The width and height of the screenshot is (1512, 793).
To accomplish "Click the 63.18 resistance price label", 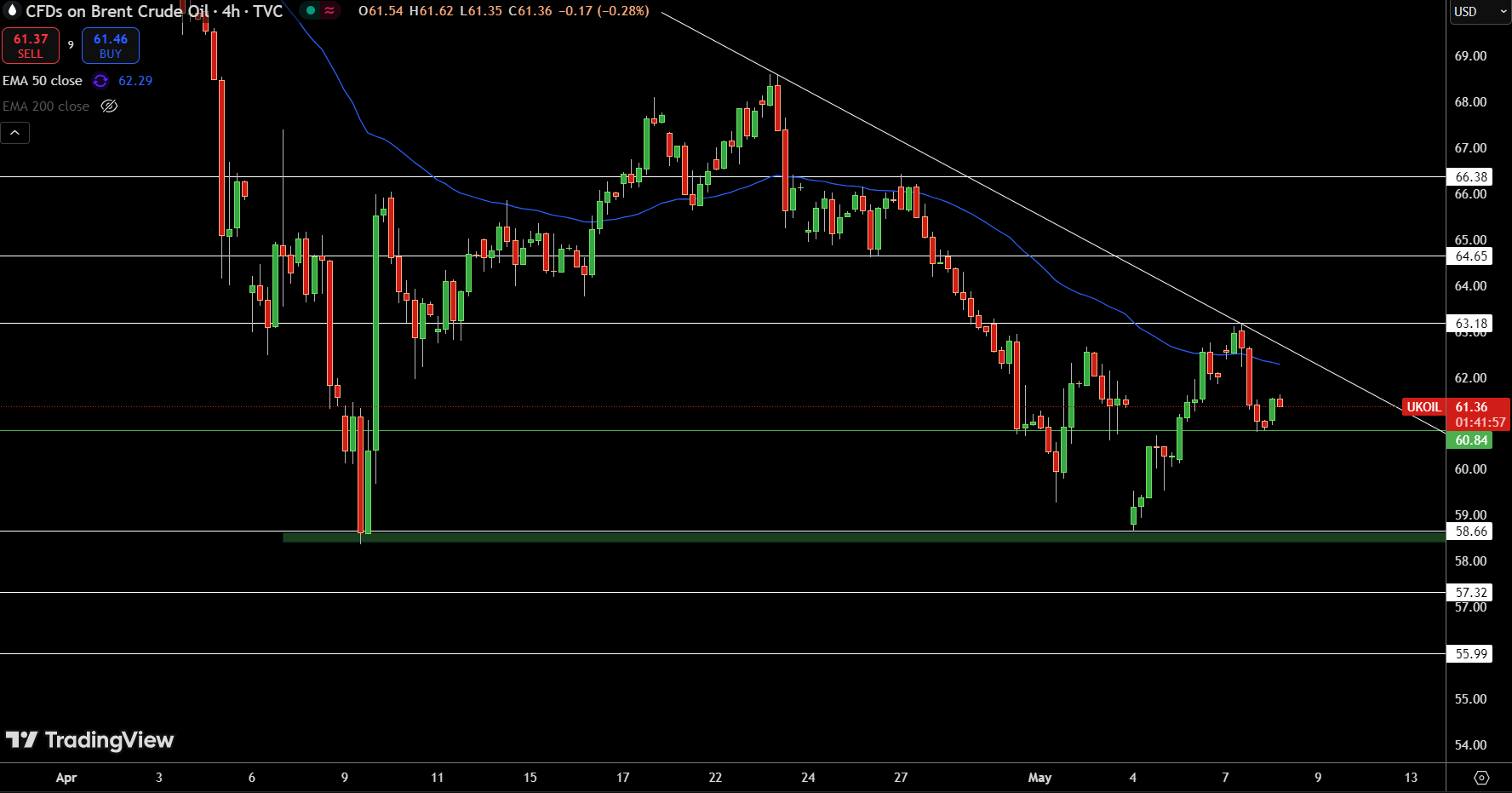I will [1470, 324].
